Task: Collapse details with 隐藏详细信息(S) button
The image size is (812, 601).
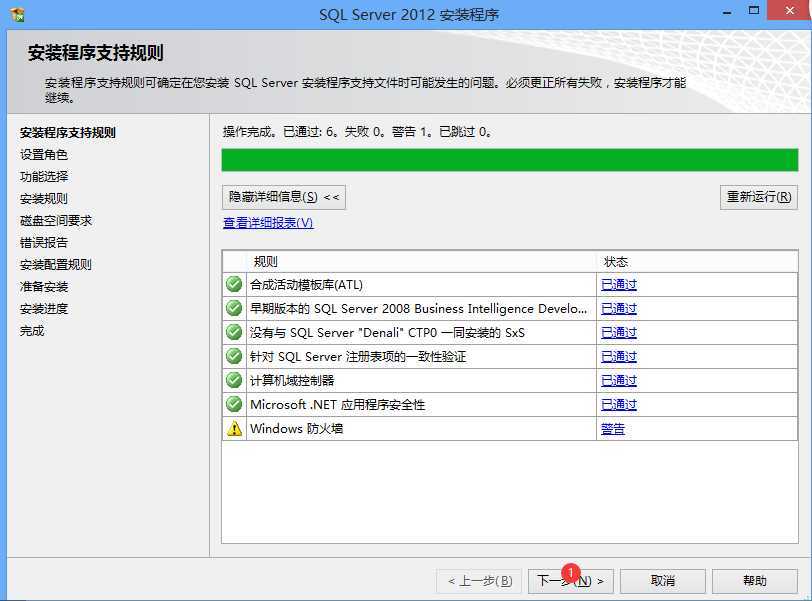Action: 284,197
